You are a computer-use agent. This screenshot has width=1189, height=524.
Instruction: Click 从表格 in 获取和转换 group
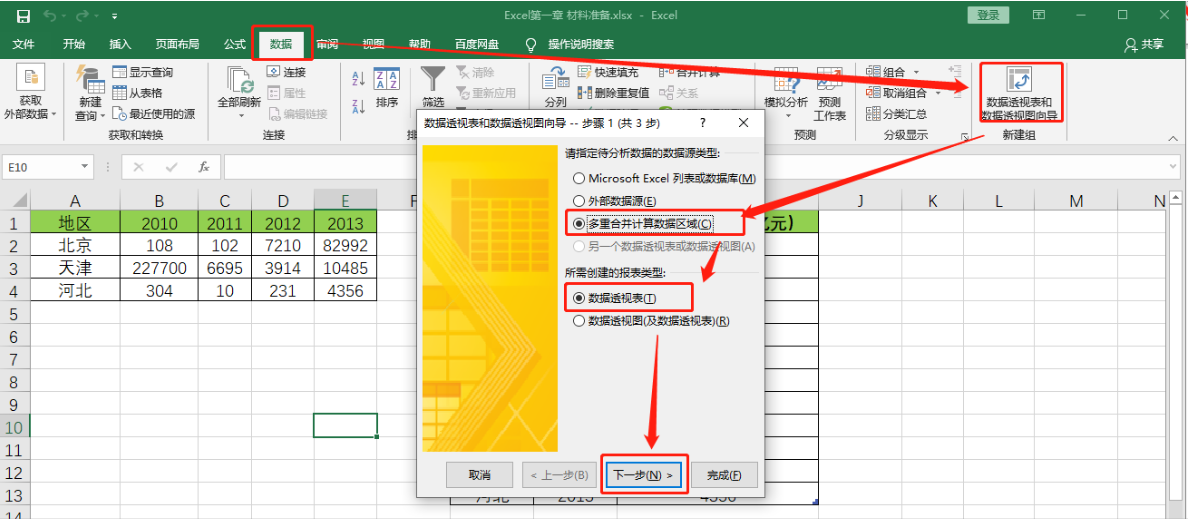click(136, 93)
